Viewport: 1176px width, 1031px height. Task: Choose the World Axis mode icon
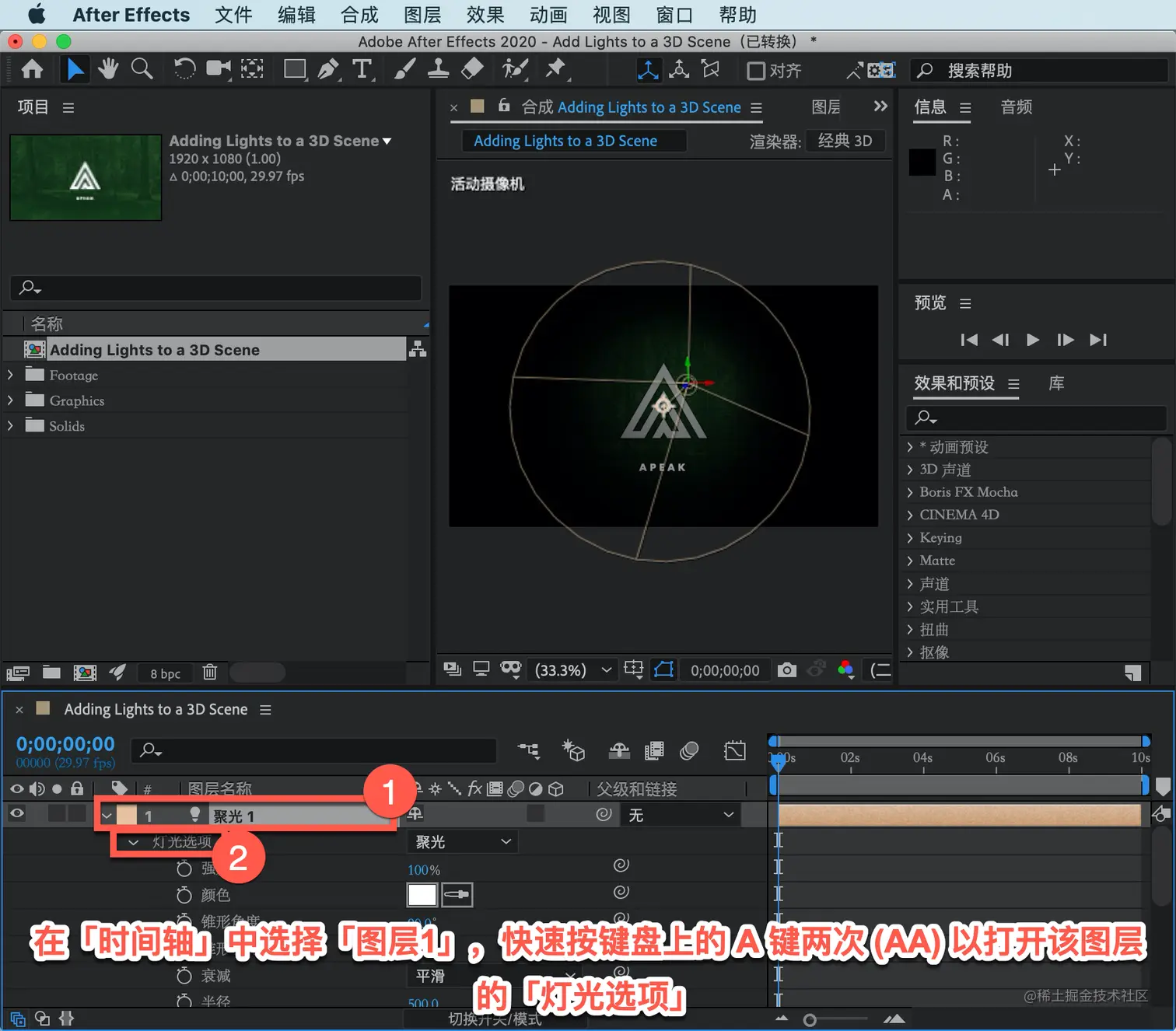(679, 70)
